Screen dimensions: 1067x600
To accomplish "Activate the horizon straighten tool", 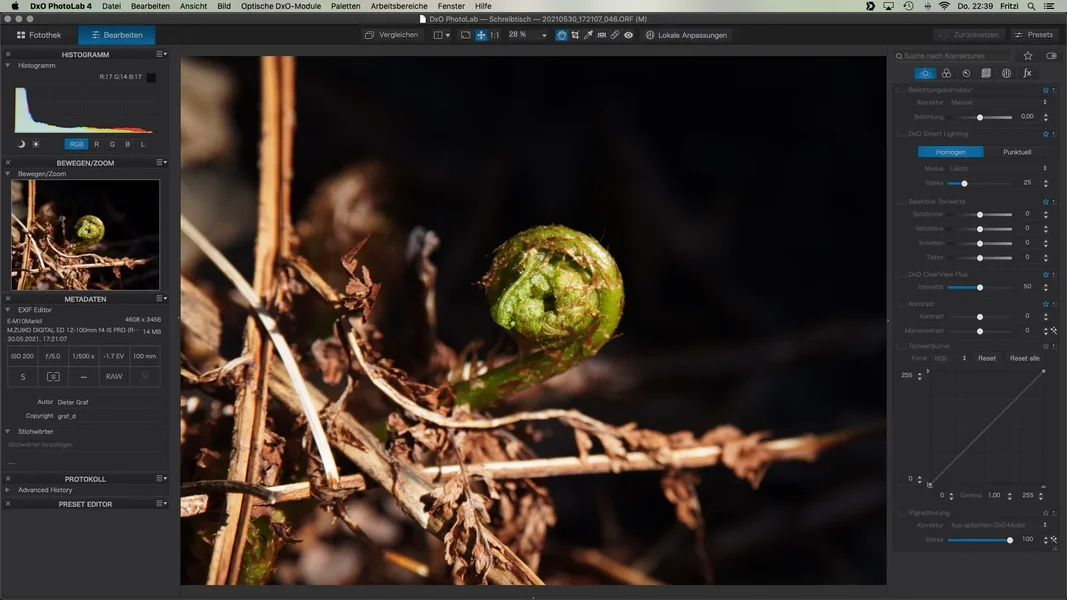I will coord(602,35).
